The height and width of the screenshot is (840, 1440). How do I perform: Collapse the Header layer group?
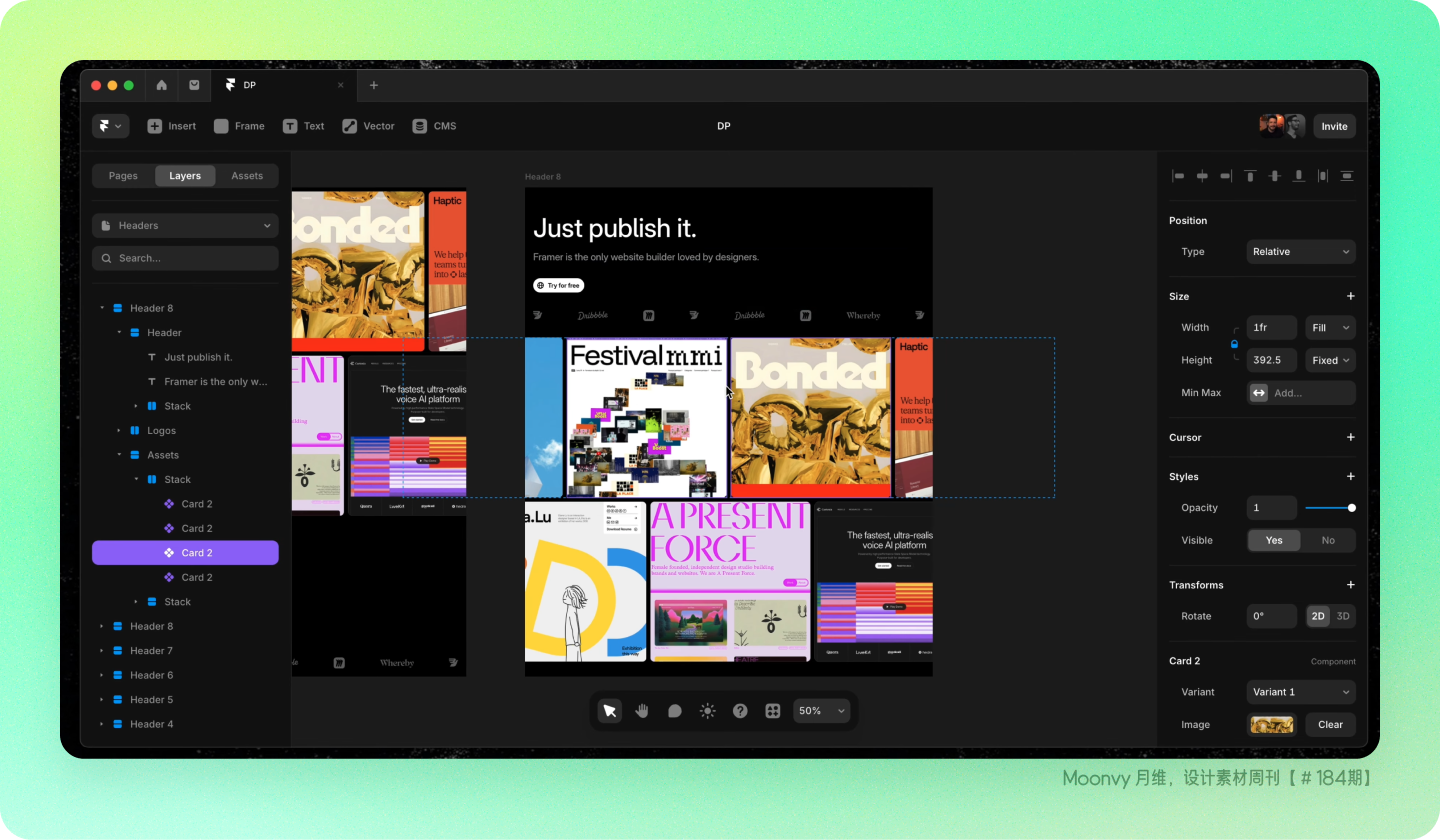point(119,332)
